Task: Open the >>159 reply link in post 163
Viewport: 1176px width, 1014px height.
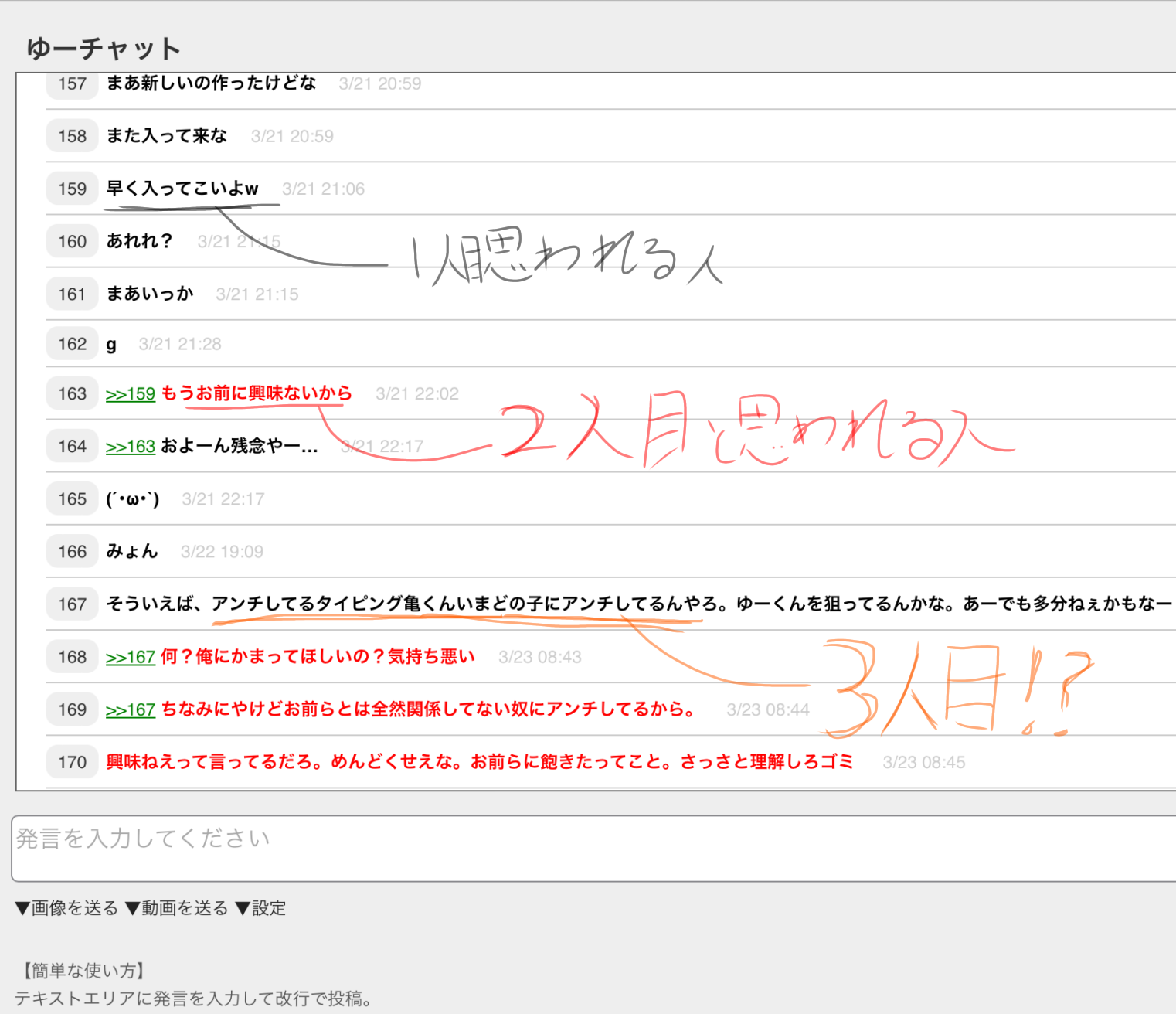Action: (131, 394)
